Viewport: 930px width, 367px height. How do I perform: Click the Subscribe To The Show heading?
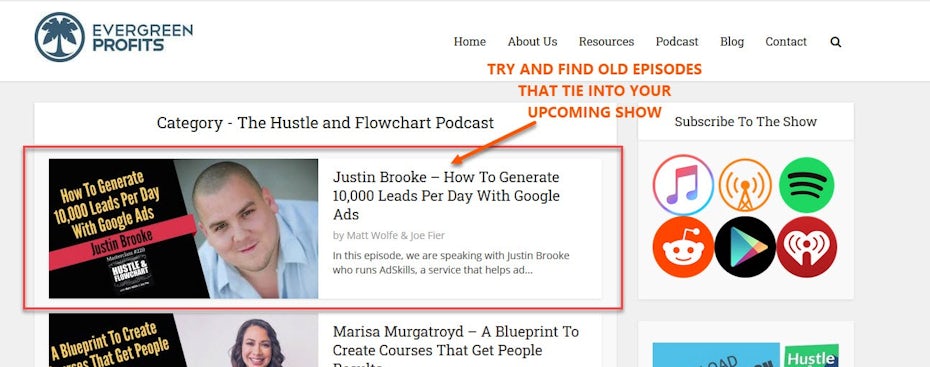[746, 122]
